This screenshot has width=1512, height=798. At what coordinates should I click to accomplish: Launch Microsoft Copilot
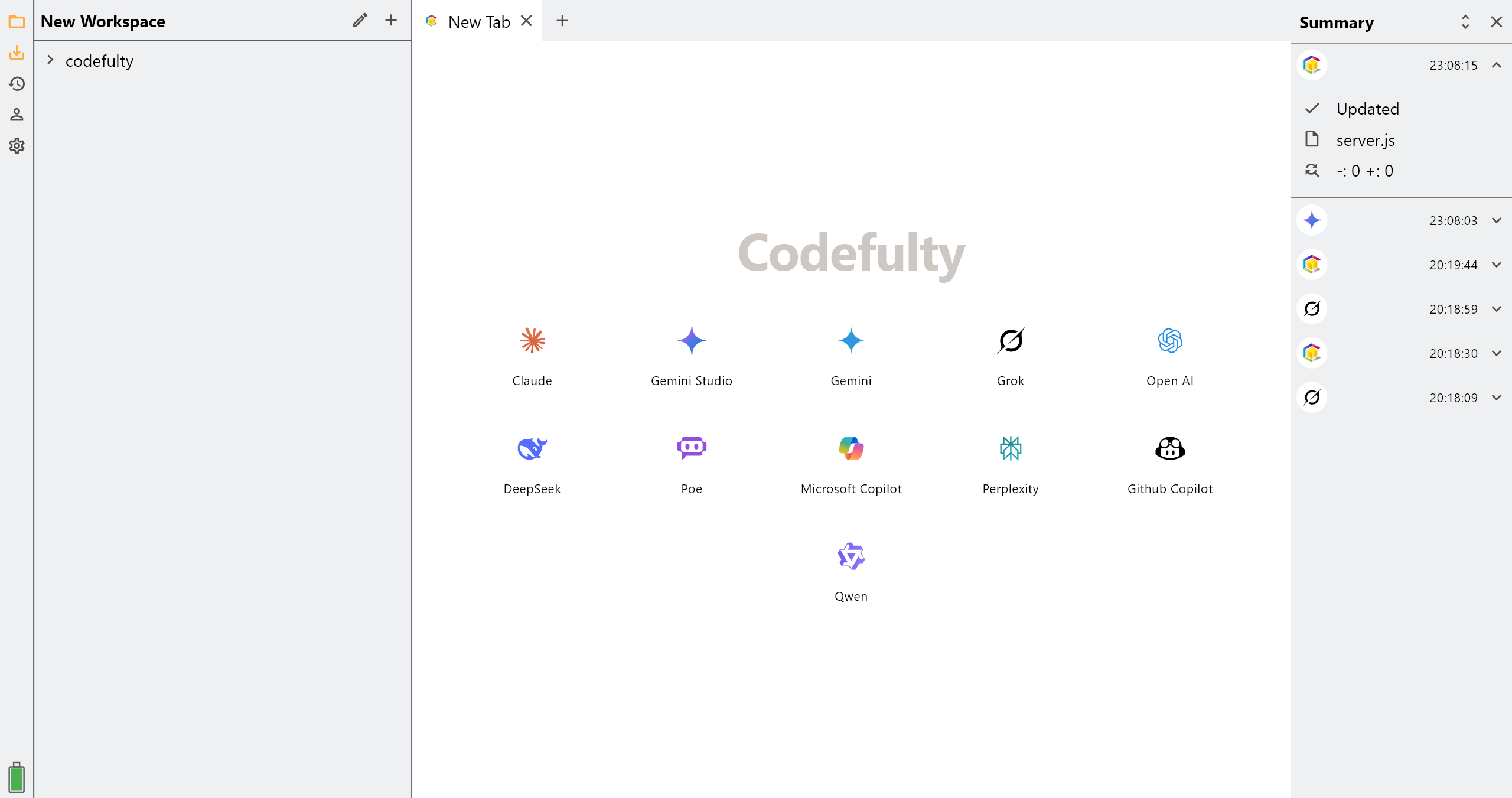tap(850, 448)
